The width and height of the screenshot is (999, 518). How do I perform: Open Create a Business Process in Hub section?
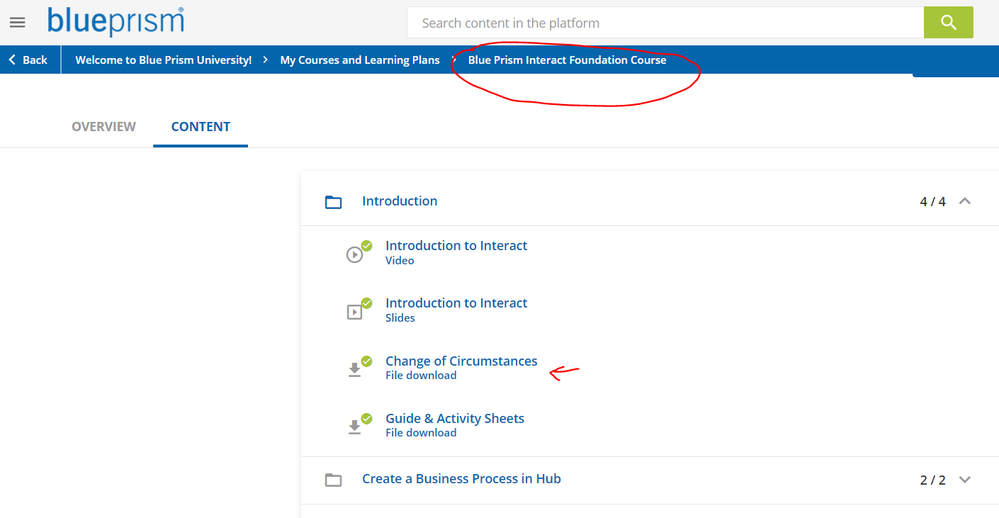pyautogui.click(x=461, y=478)
